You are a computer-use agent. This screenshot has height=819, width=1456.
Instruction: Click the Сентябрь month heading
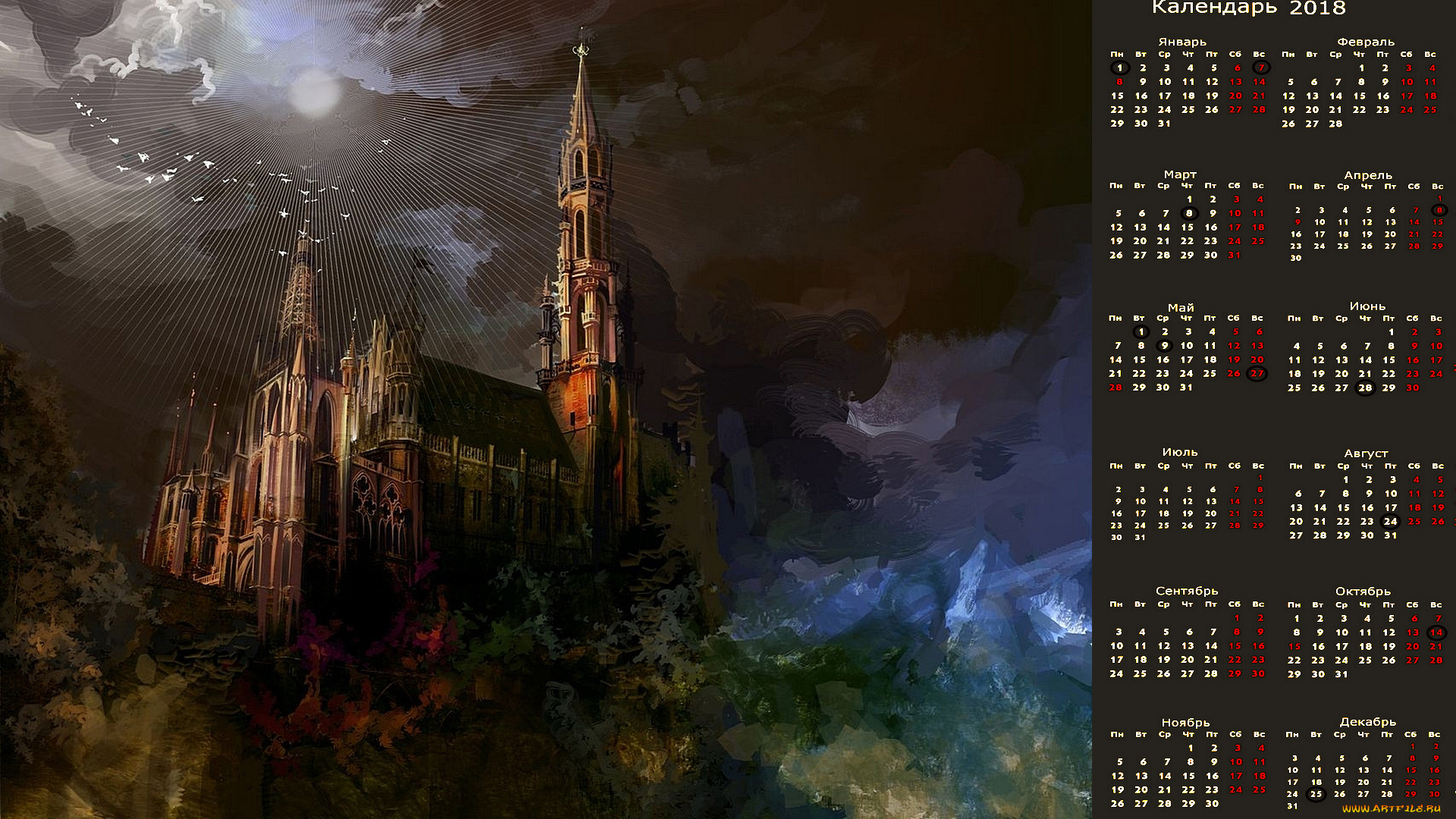1186,591
